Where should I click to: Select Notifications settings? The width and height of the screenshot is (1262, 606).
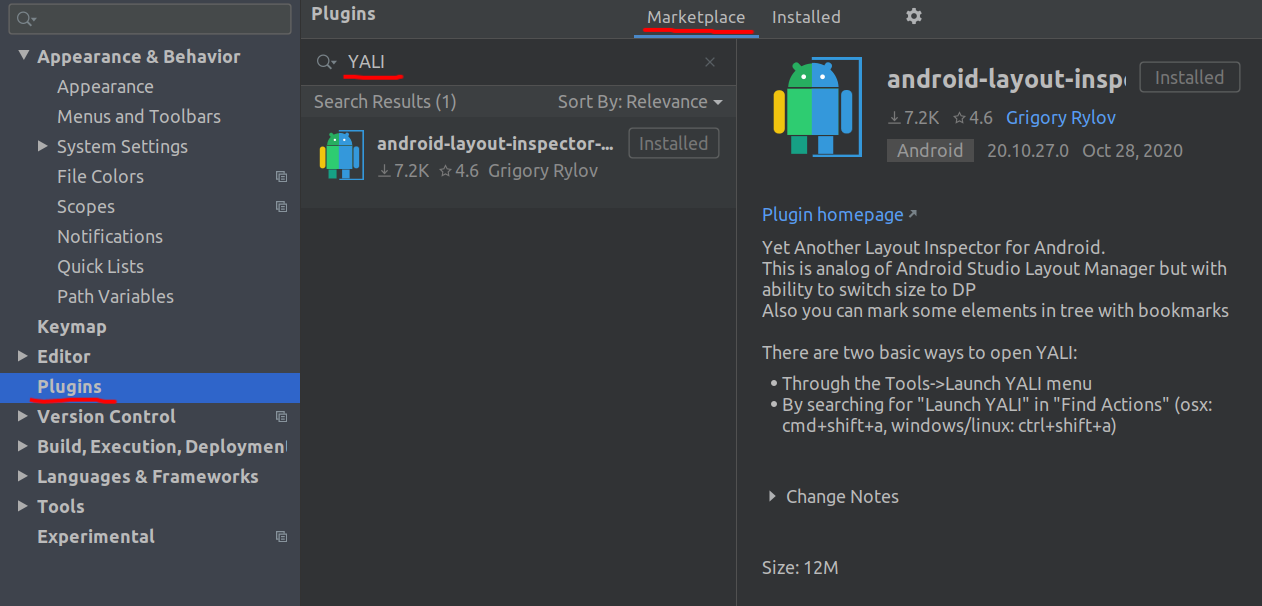click(x=110, y=237)
